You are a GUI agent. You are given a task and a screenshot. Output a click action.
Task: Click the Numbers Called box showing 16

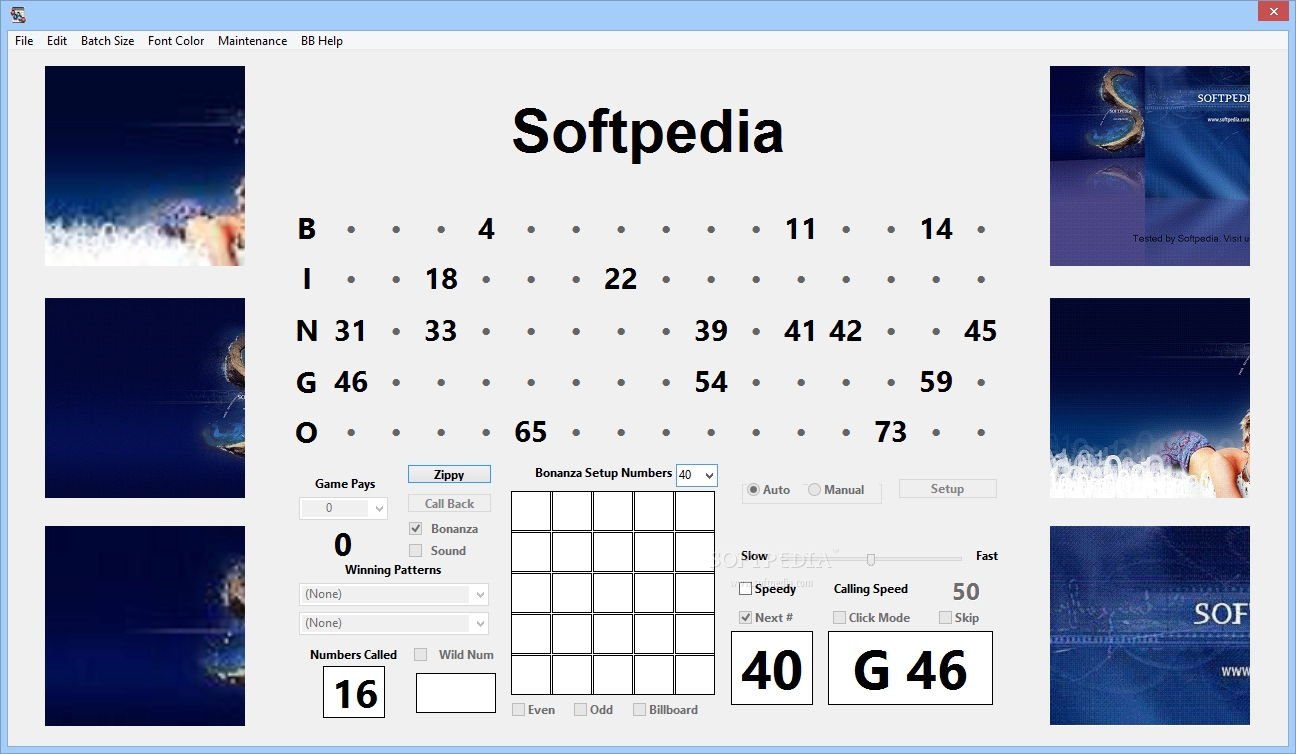tap(354, 692)
